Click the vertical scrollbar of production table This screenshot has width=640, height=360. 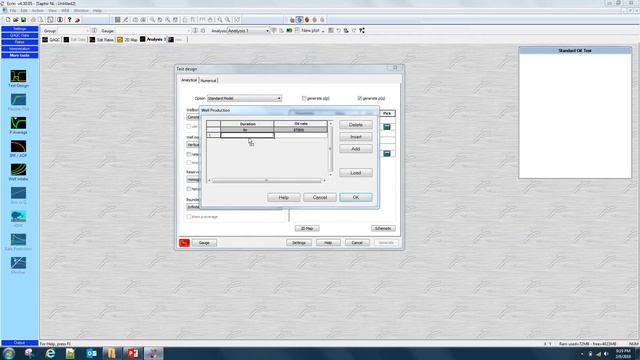point(331,149)
